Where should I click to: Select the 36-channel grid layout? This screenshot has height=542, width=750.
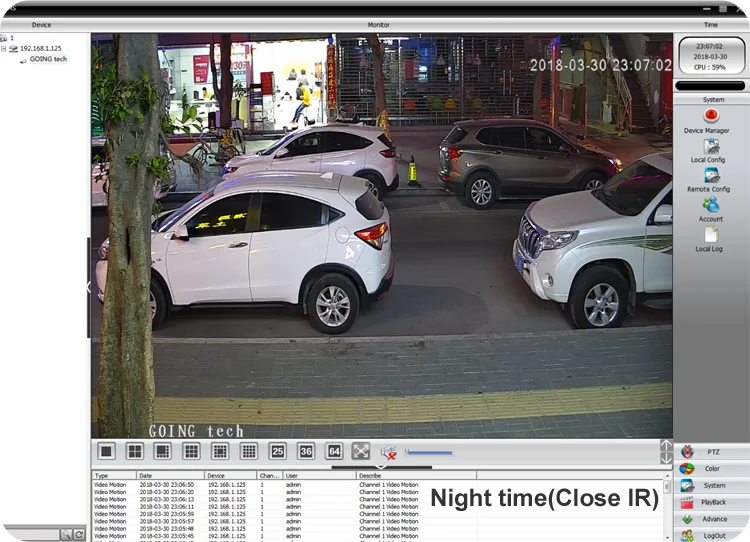click(x=306, y=451)
